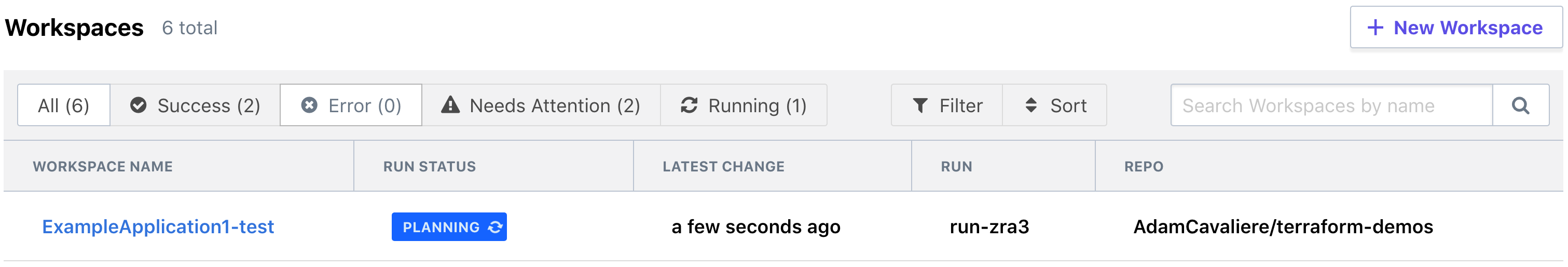Open the ExampleApplication1-test workspace link
This screenshot has height=267, width=1568.
pos(158,227)
